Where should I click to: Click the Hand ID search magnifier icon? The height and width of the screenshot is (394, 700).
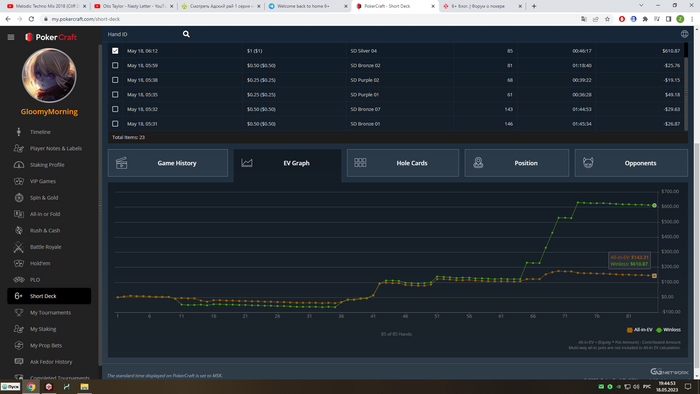click(x=186, y=34)
